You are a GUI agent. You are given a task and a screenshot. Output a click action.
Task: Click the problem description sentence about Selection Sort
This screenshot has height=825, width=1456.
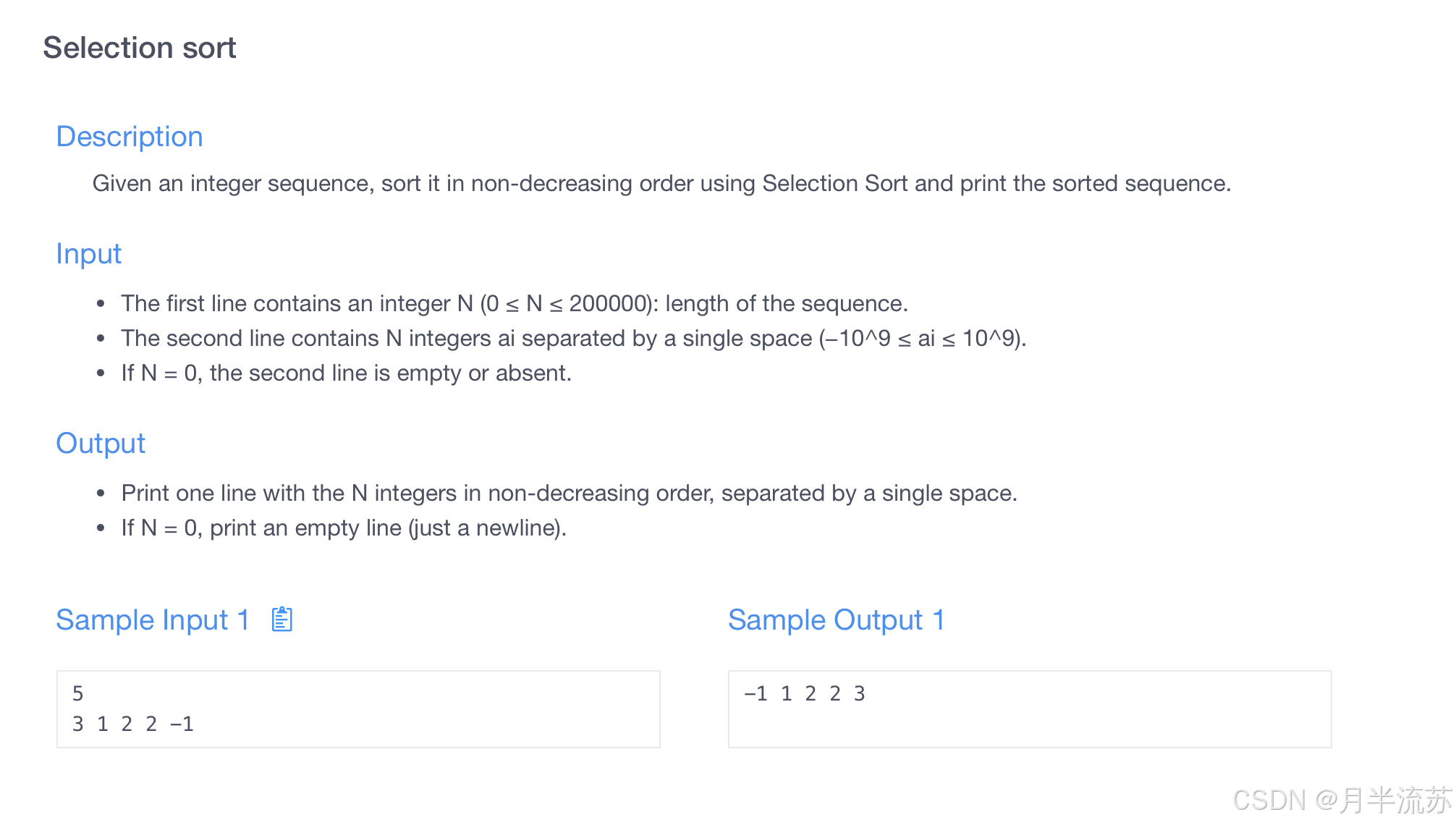pos(661,184)
